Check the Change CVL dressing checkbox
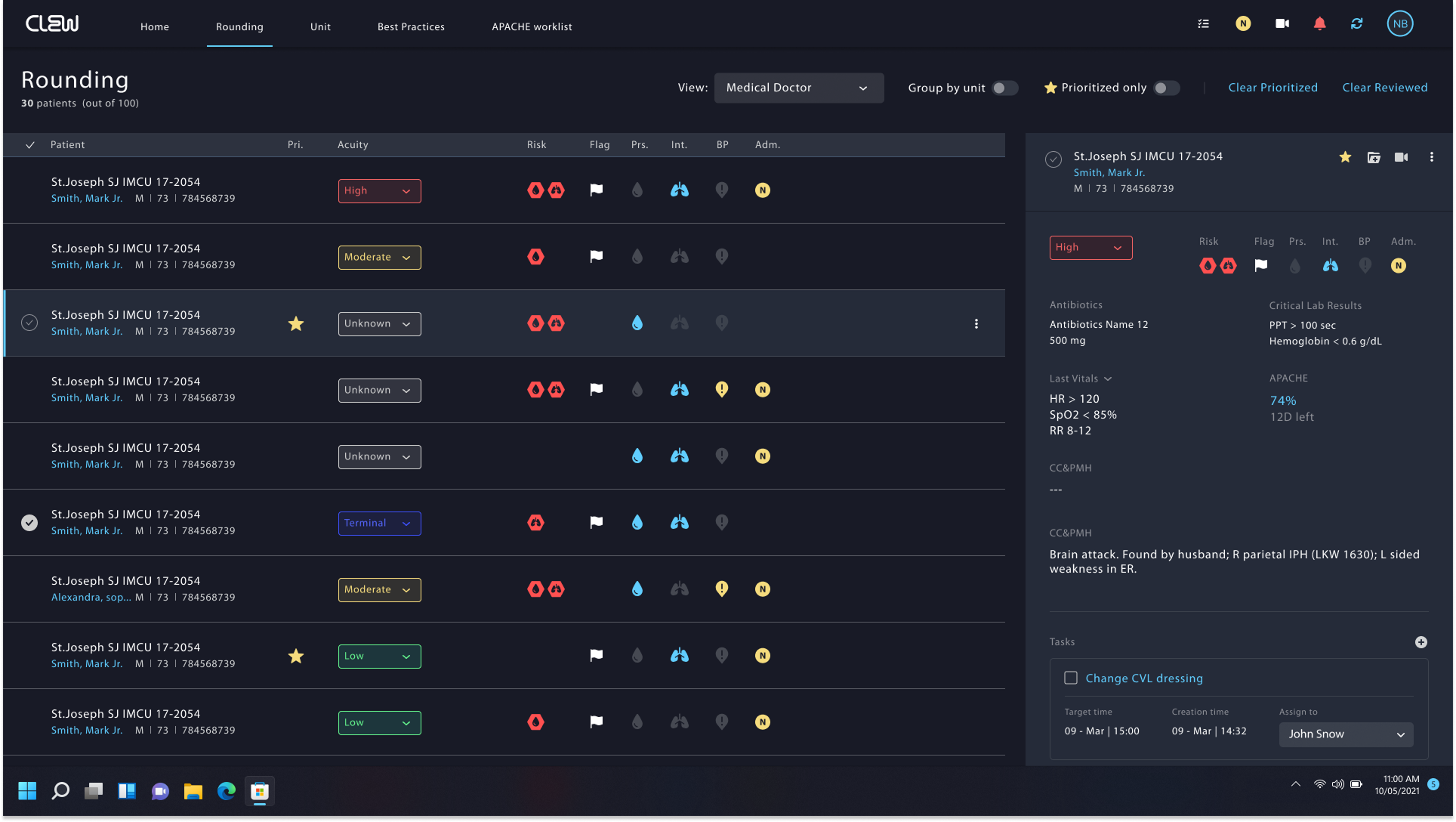 click(1071, 678)
